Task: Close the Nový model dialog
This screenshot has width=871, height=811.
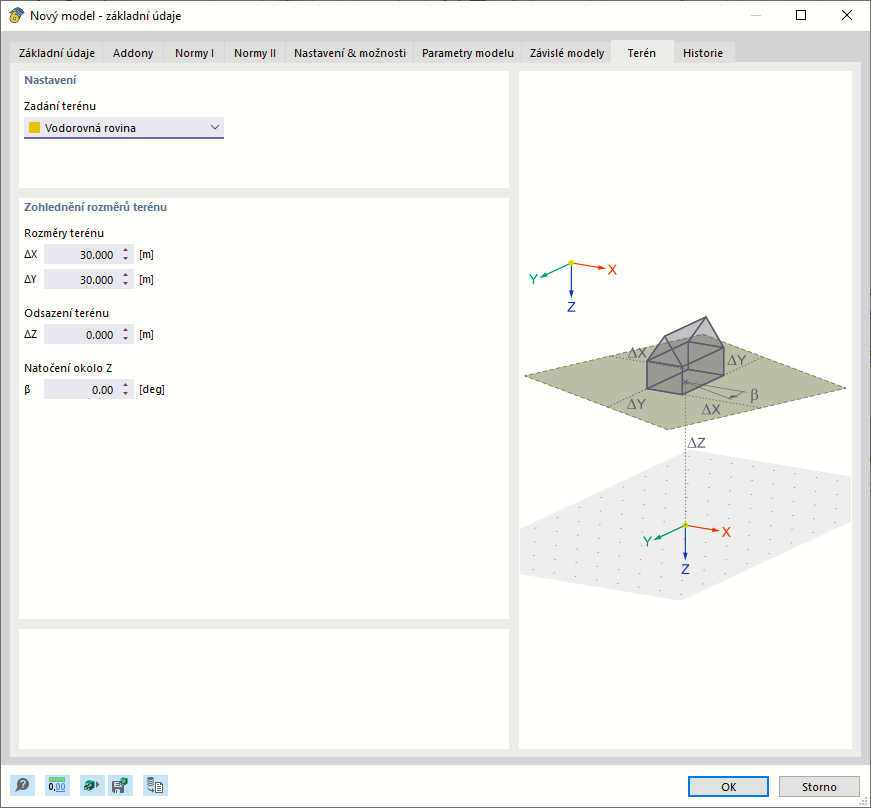Action: (x=847, y=15)
